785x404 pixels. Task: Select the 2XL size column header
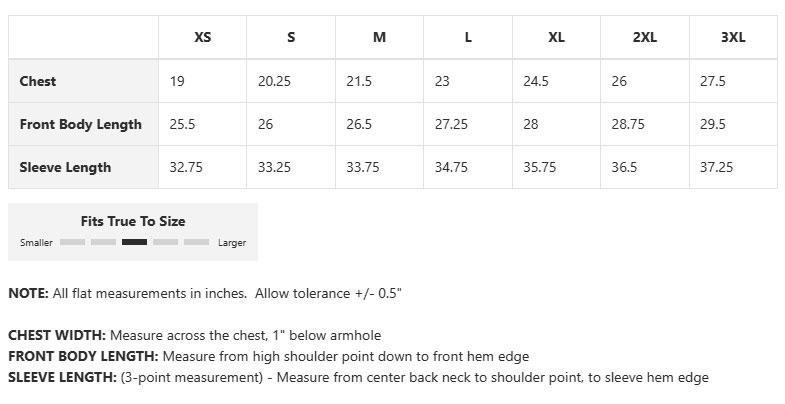(x=645, y=38)
